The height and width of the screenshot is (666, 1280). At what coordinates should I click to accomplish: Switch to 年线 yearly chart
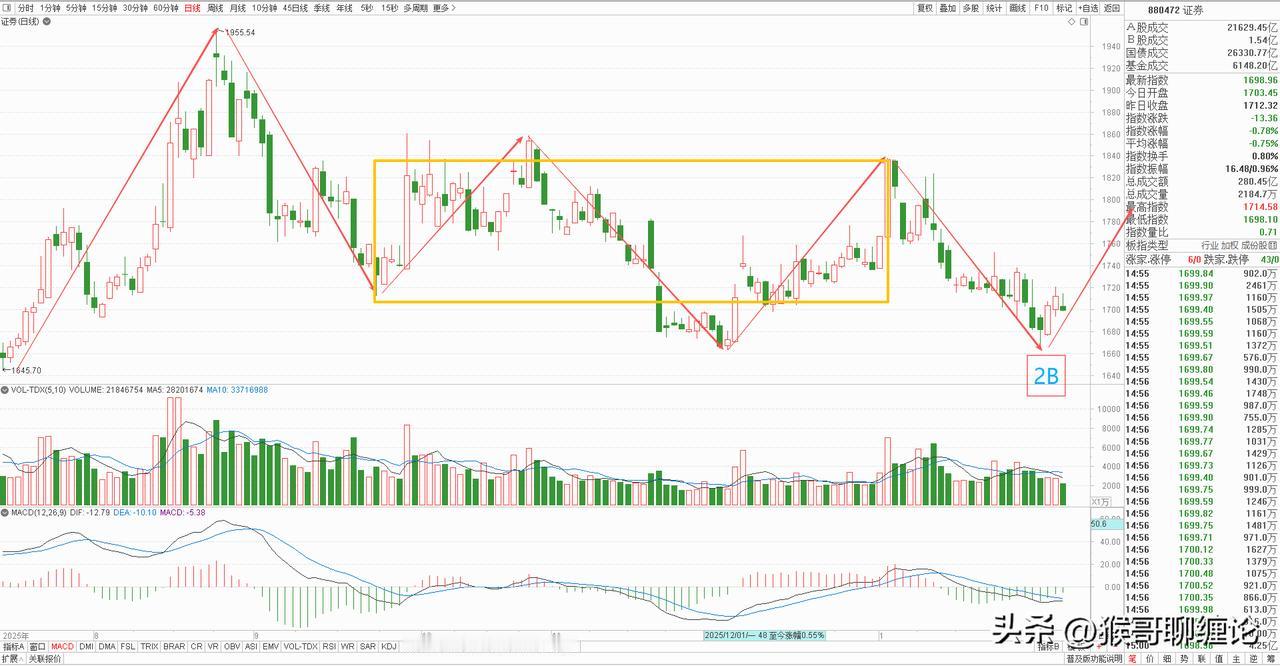click(345, 7)
